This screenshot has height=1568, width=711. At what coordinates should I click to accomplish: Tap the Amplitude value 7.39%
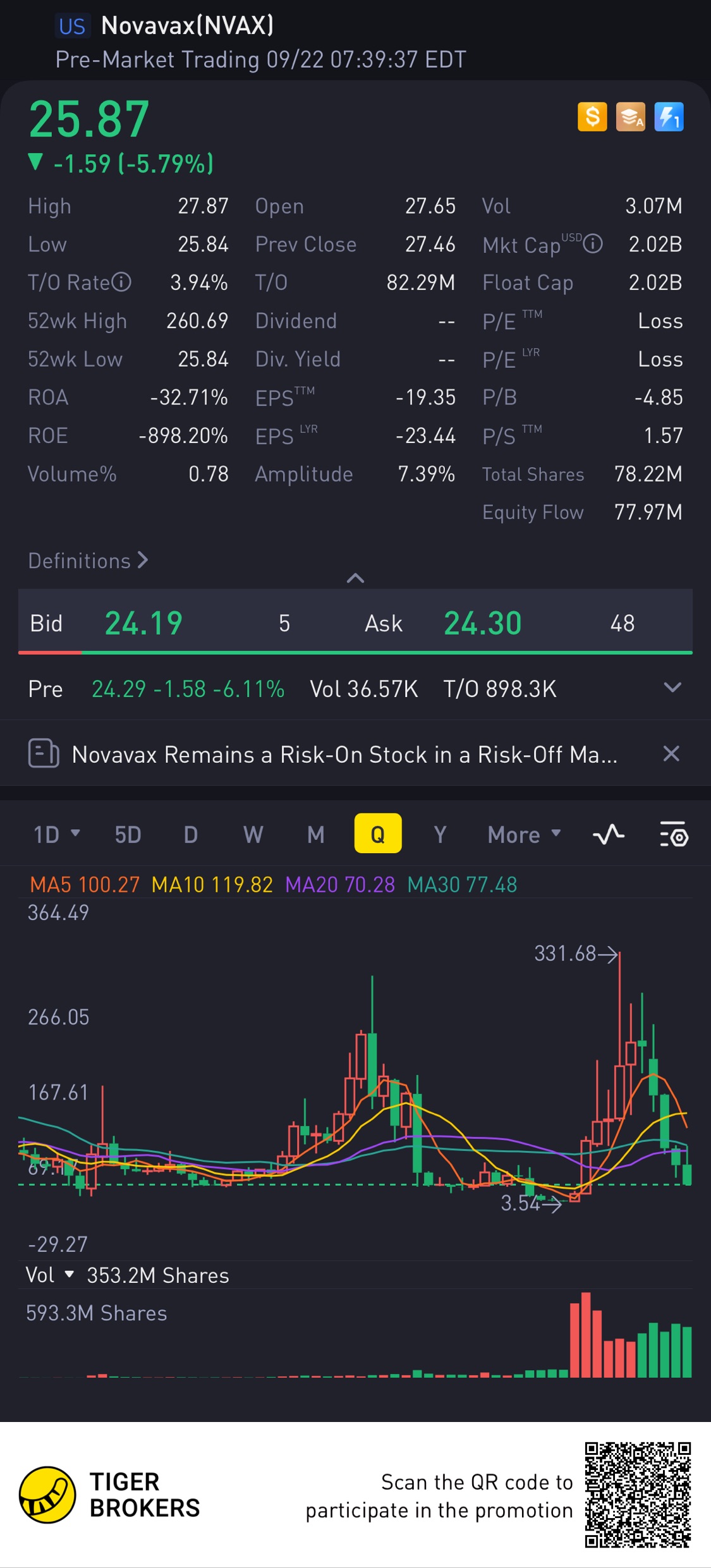(426, 473)
